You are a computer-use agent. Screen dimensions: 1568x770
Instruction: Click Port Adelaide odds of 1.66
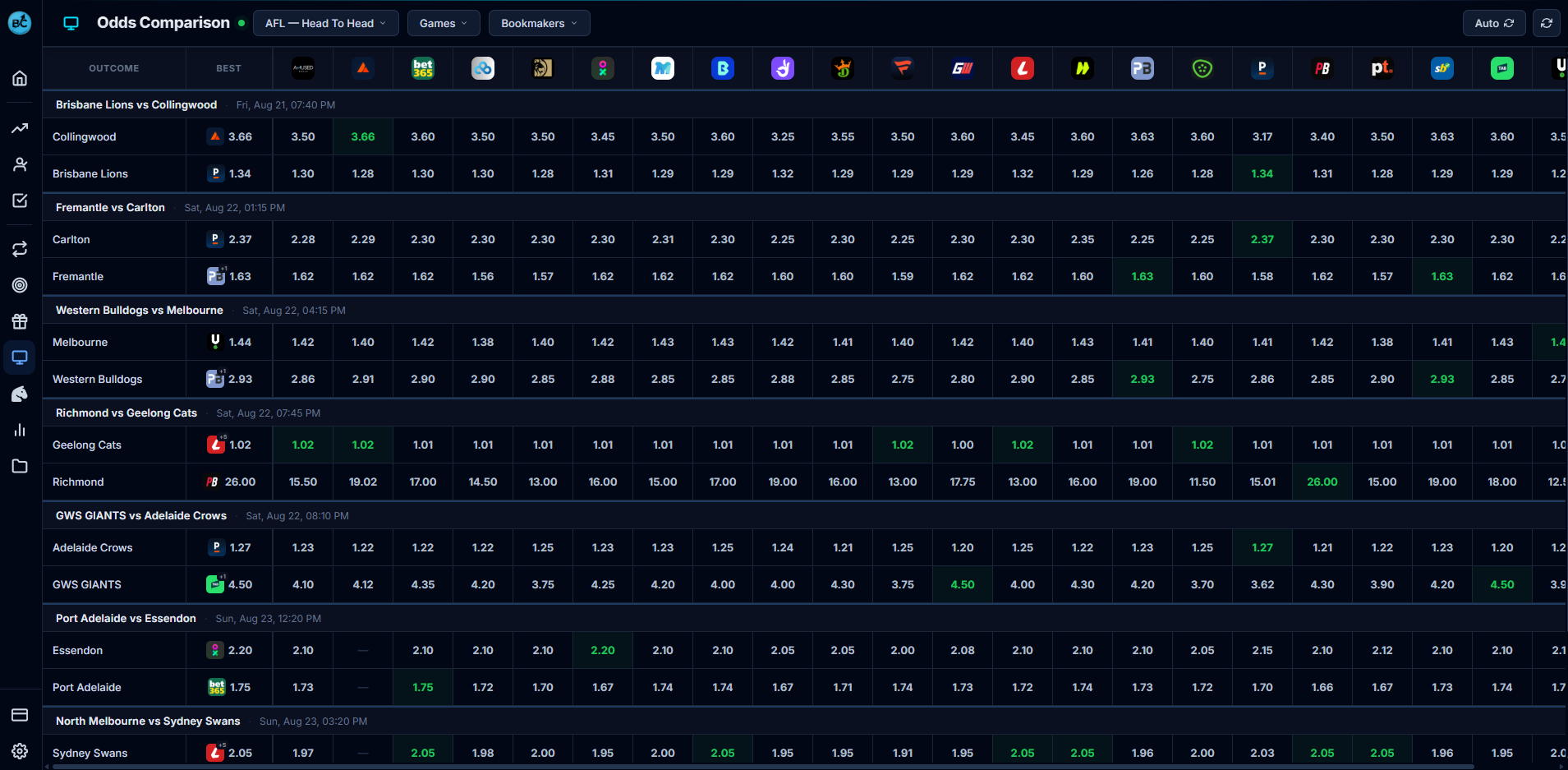tap(1322, 687)
